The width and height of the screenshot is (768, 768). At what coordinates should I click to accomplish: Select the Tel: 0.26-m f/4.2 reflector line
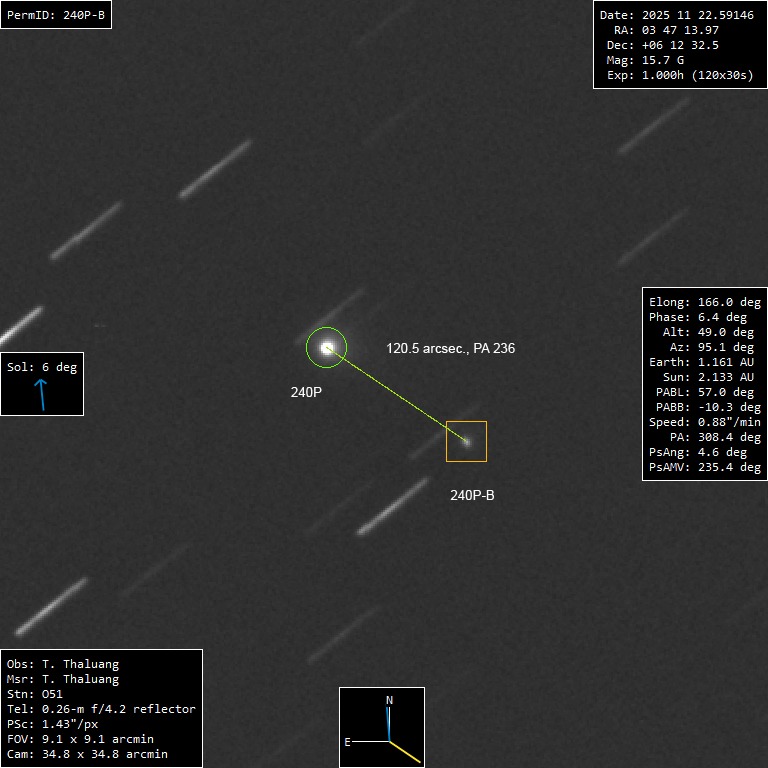click(x=101, y=709)
